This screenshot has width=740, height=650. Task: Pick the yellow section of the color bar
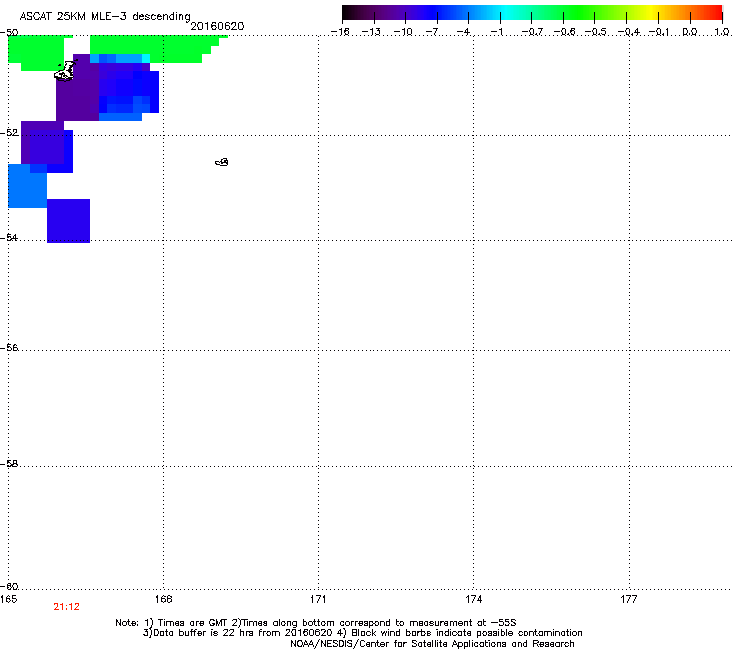click(650, 13)
